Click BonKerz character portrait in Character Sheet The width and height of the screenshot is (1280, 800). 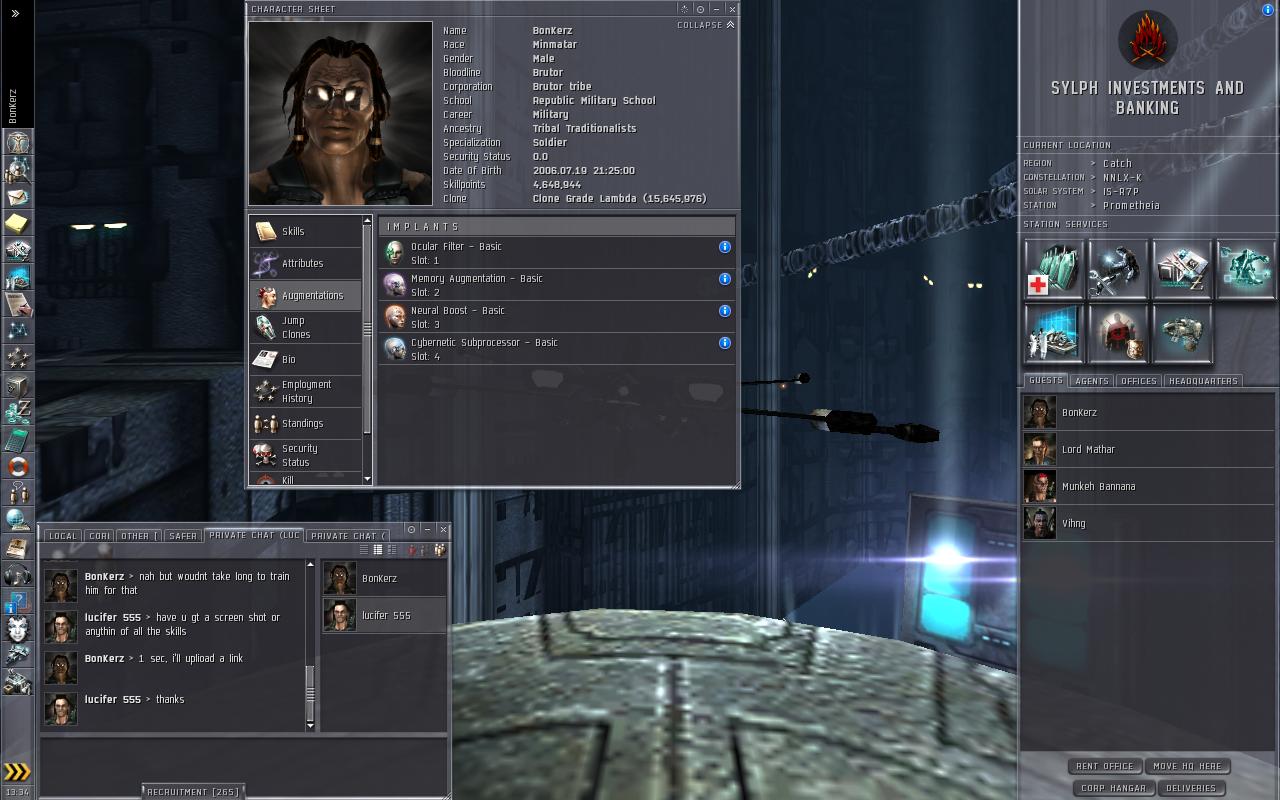click(x=340, y=113)
